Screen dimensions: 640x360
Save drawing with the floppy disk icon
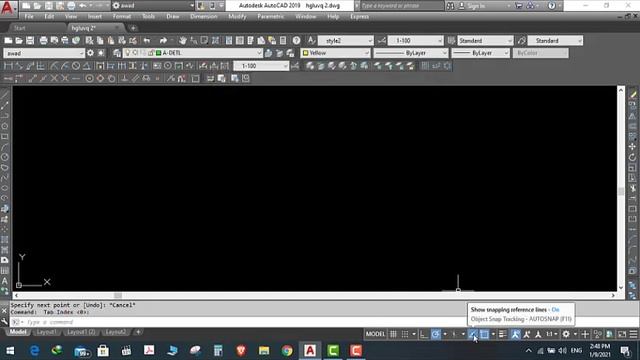coord(30,40)
